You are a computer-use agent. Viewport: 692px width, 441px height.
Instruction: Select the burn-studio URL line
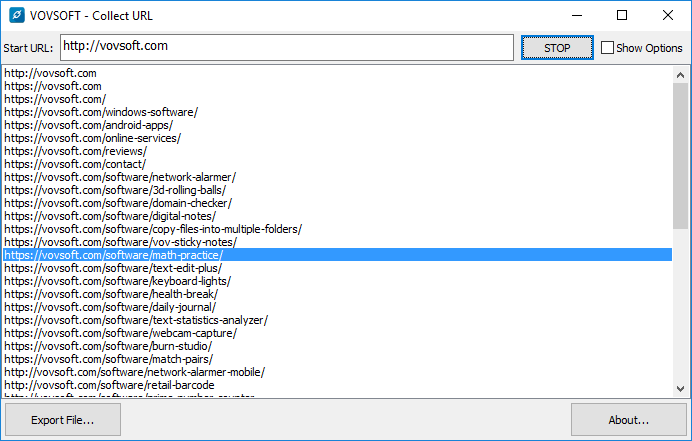click(108, 346)
